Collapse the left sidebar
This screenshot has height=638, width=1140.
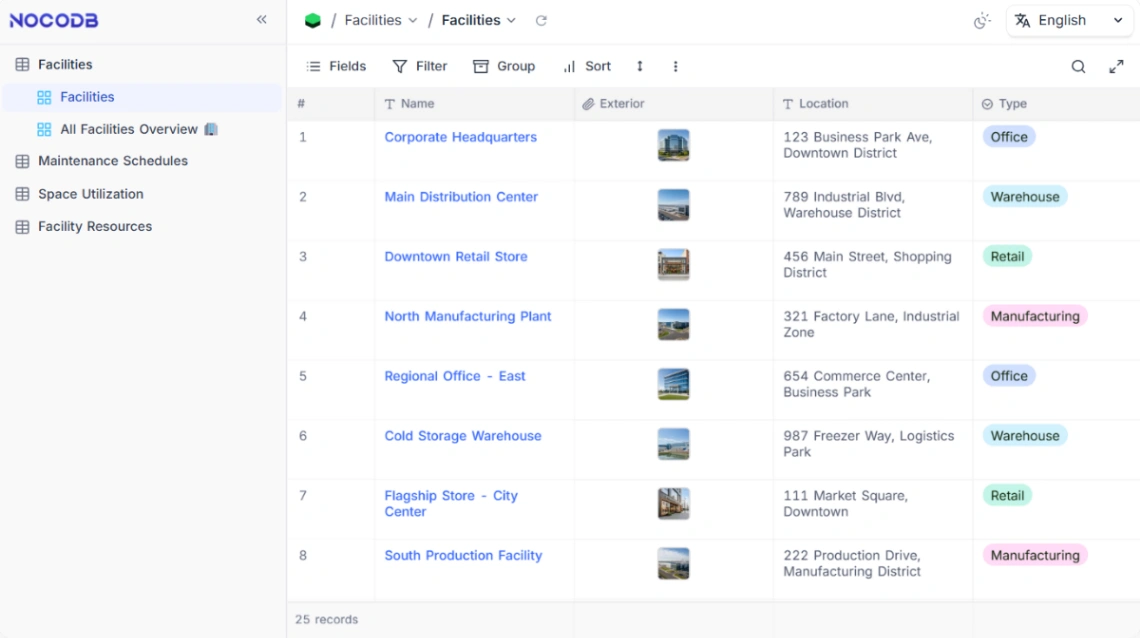point(261,18)
